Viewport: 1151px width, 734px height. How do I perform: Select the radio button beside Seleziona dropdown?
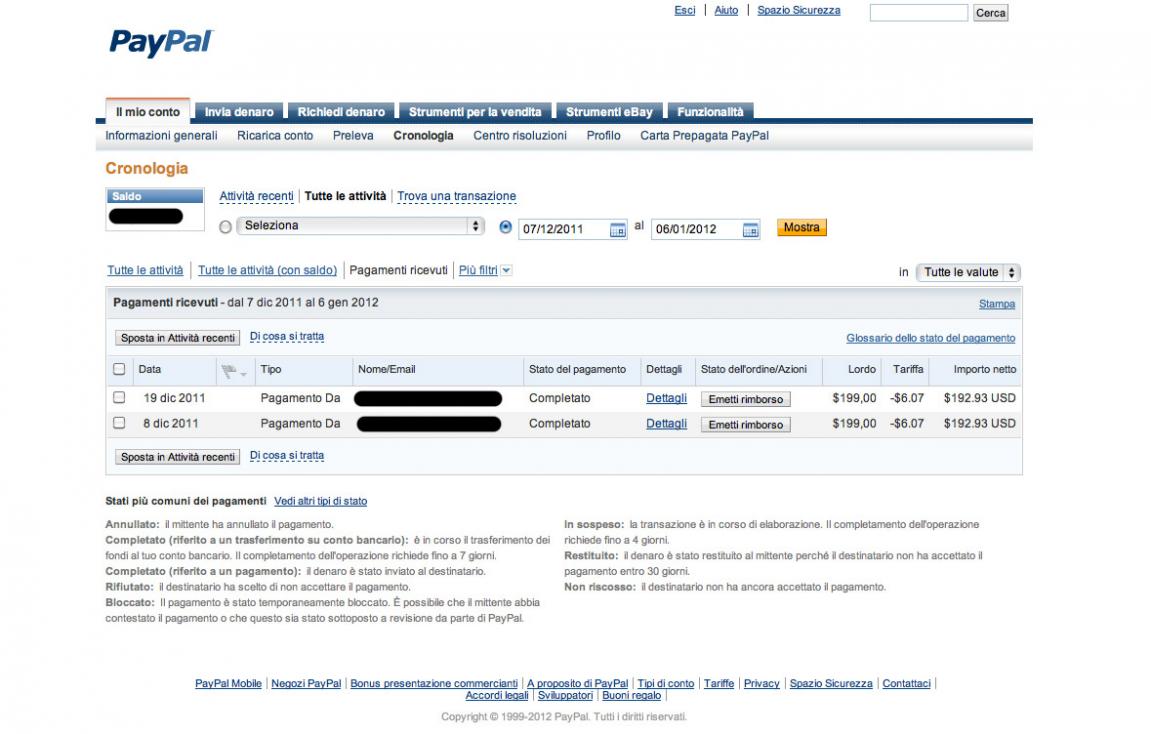[x=225, y=227]
